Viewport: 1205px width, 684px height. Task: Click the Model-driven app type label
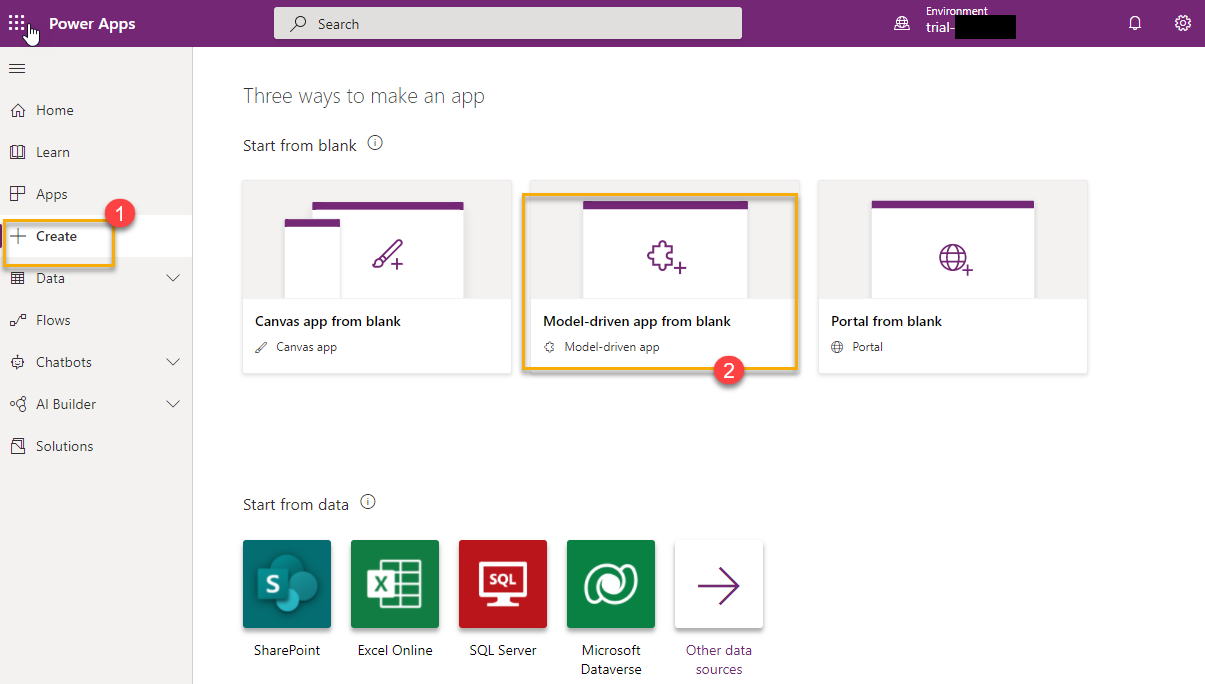tap(612, 347)
